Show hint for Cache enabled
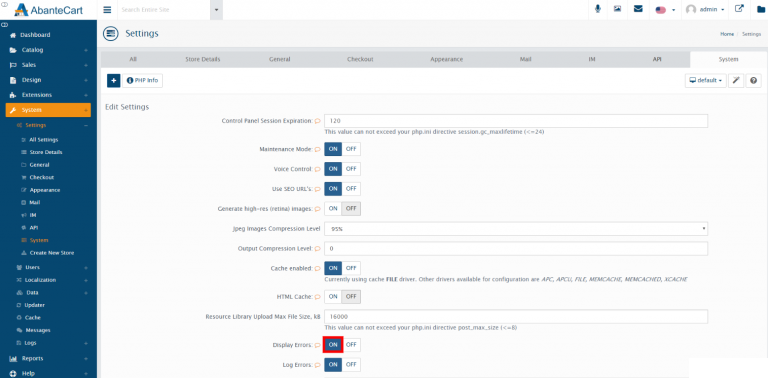This screenshot has height=378, width=768. click(x=317, y=268)
